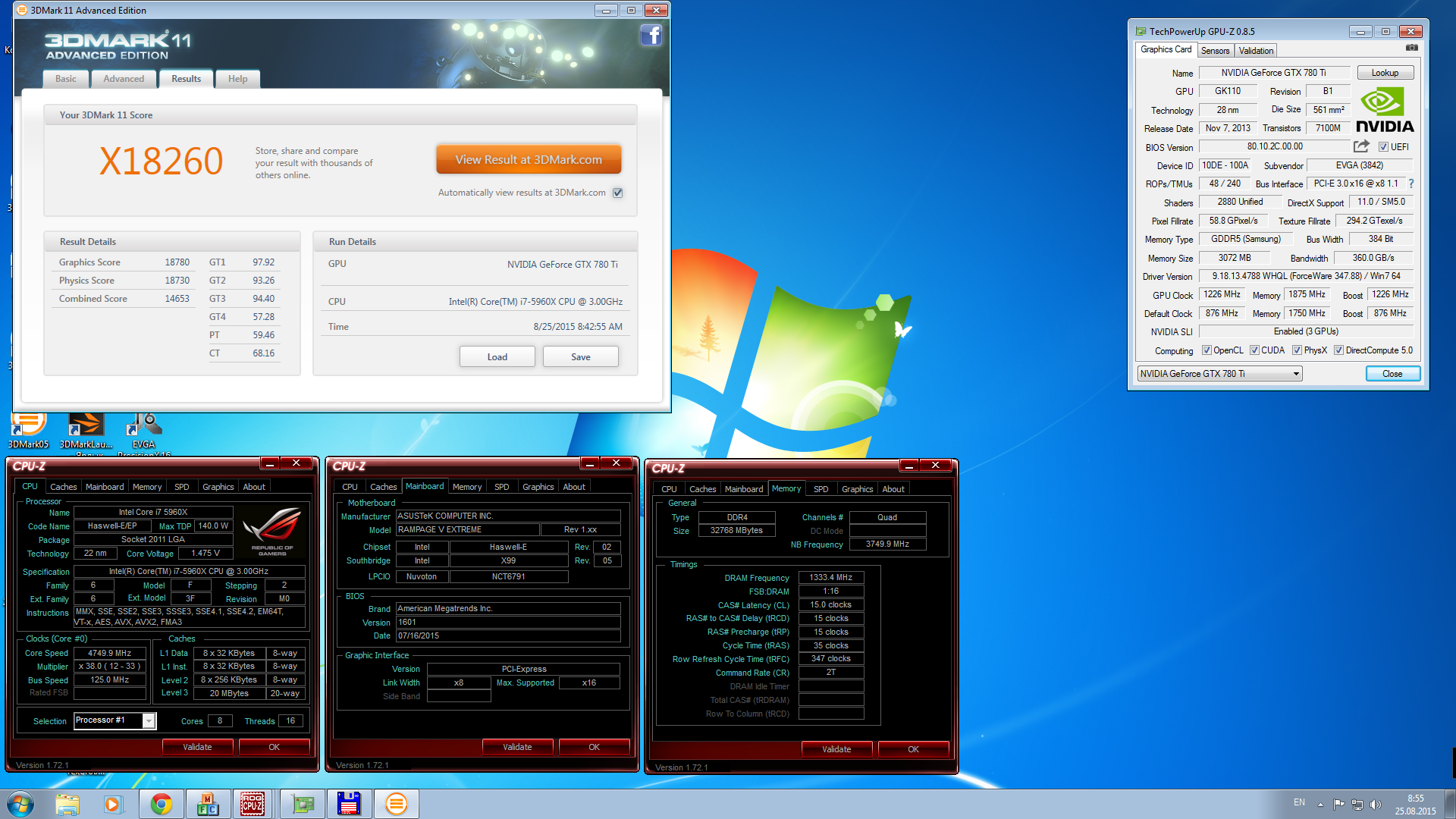The height and width of the screenshot is (819, 1456).
Task: Open 3DMarkLauncher desktop shortcut
Action: tap(86, 431)
